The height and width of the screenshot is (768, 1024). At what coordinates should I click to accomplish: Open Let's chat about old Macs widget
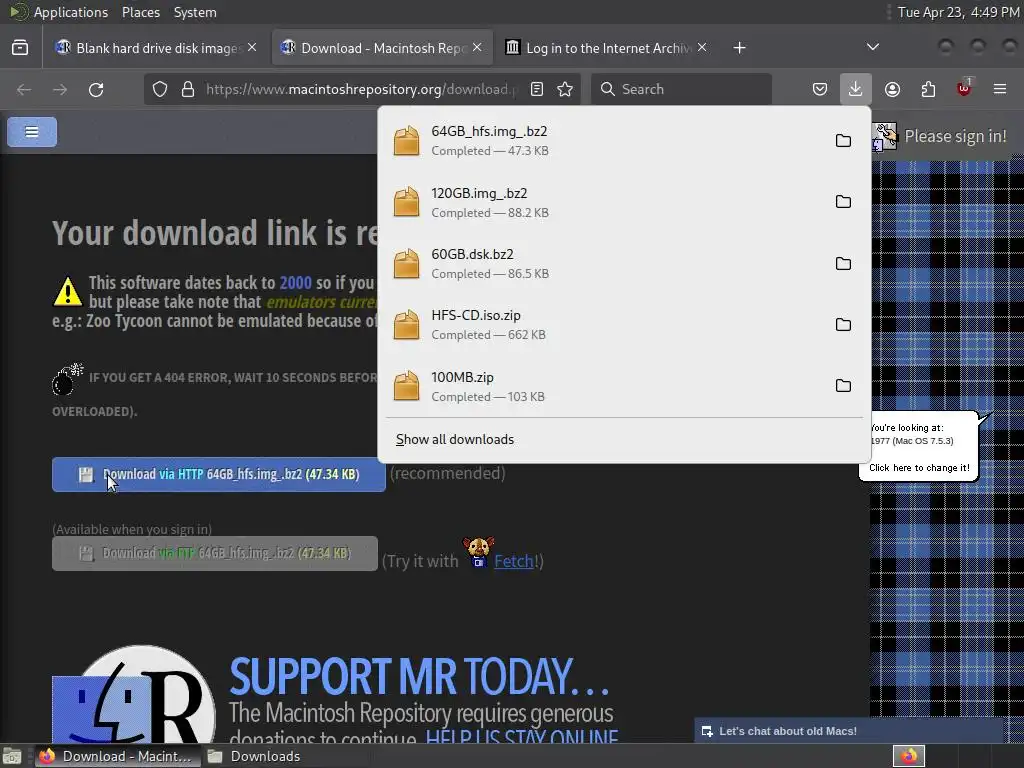848,731
